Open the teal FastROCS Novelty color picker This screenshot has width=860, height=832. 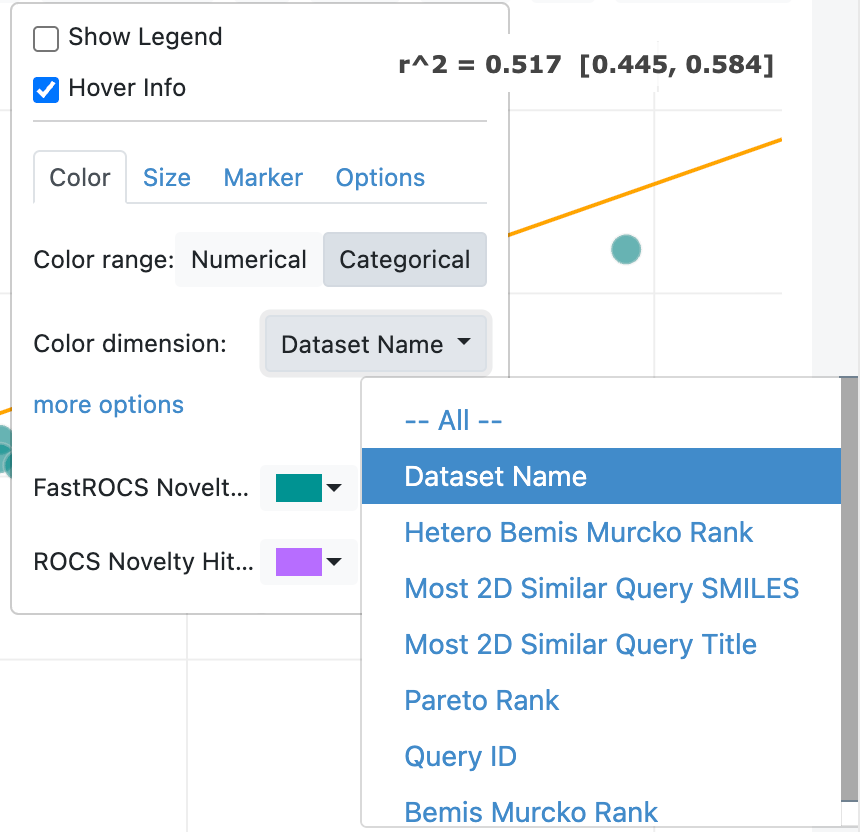(308, 488)
